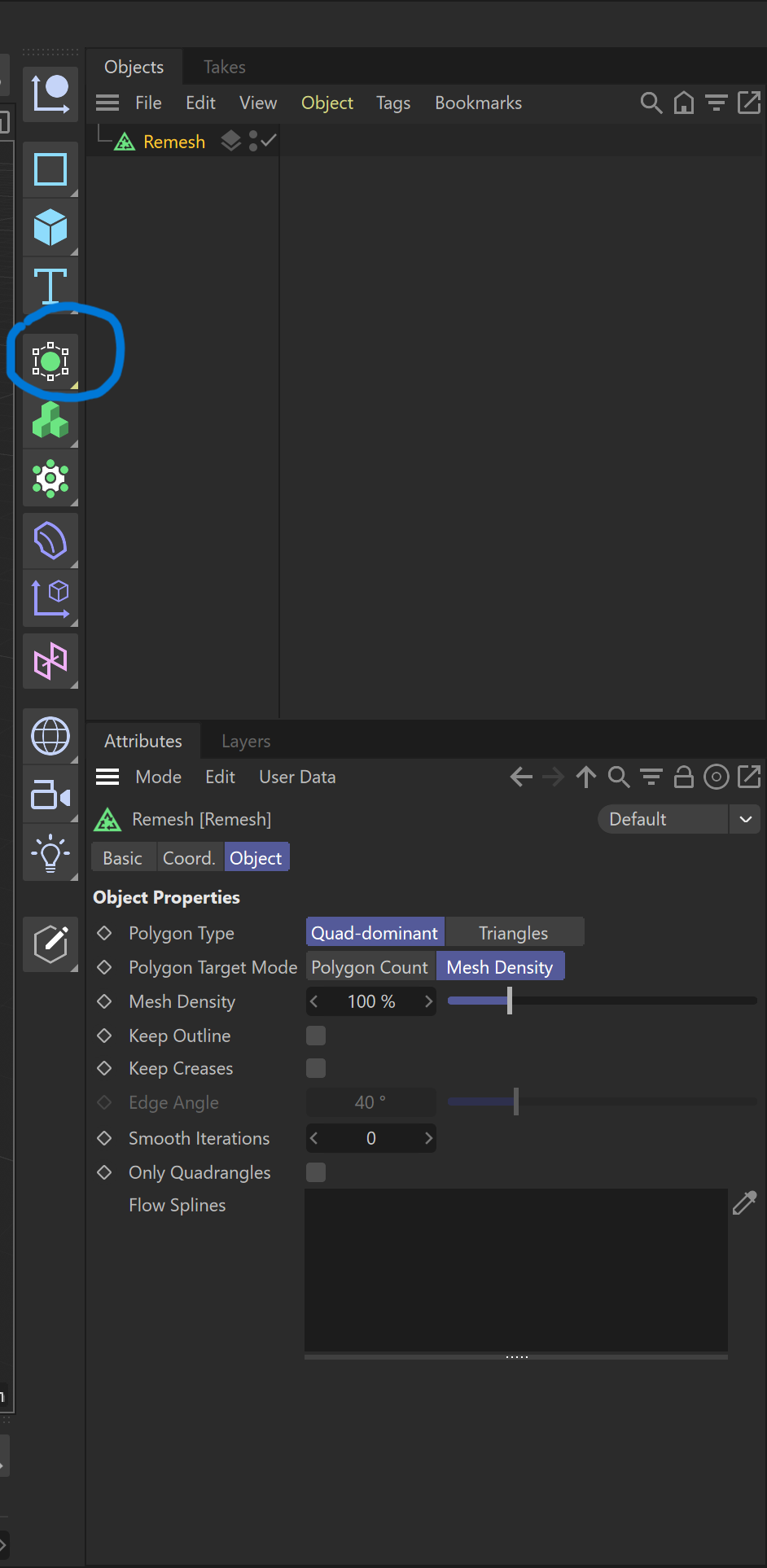Increase Mesh Density with right arrow
767x1568 pixels.
(x=428, y=1001)
